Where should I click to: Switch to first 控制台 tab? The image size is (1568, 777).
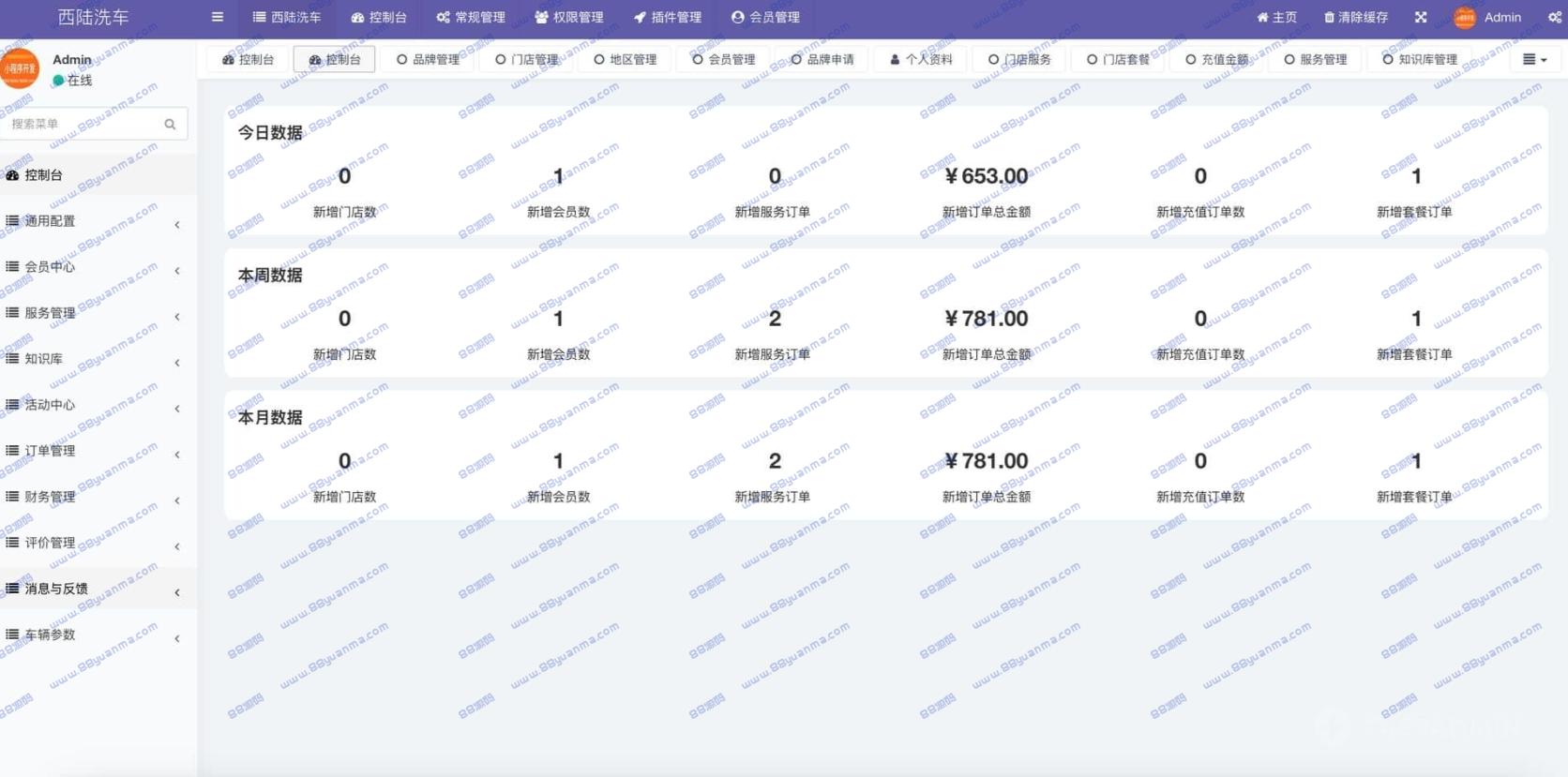tap(248, 59)
